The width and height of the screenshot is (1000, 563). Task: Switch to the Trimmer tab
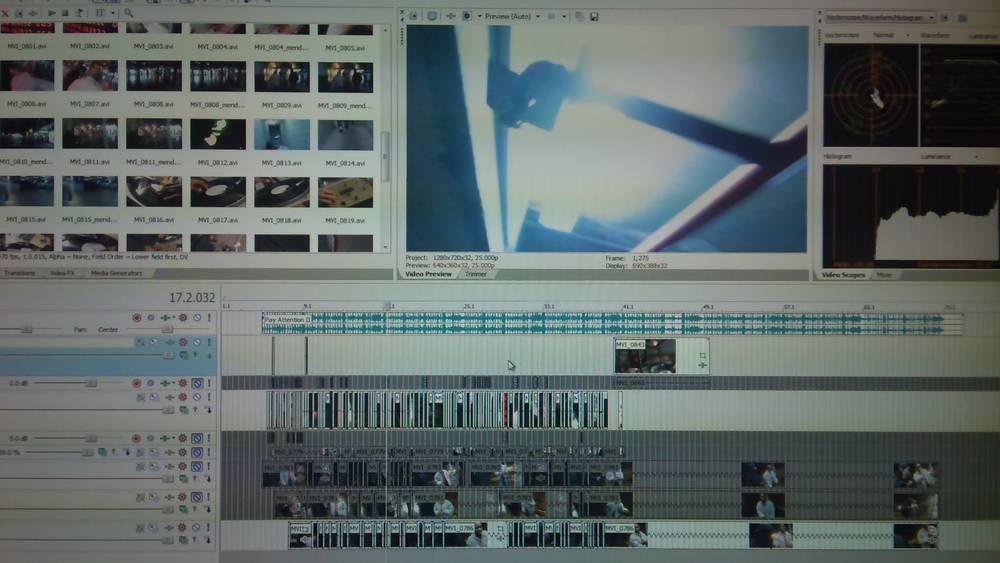coord(476,274)
